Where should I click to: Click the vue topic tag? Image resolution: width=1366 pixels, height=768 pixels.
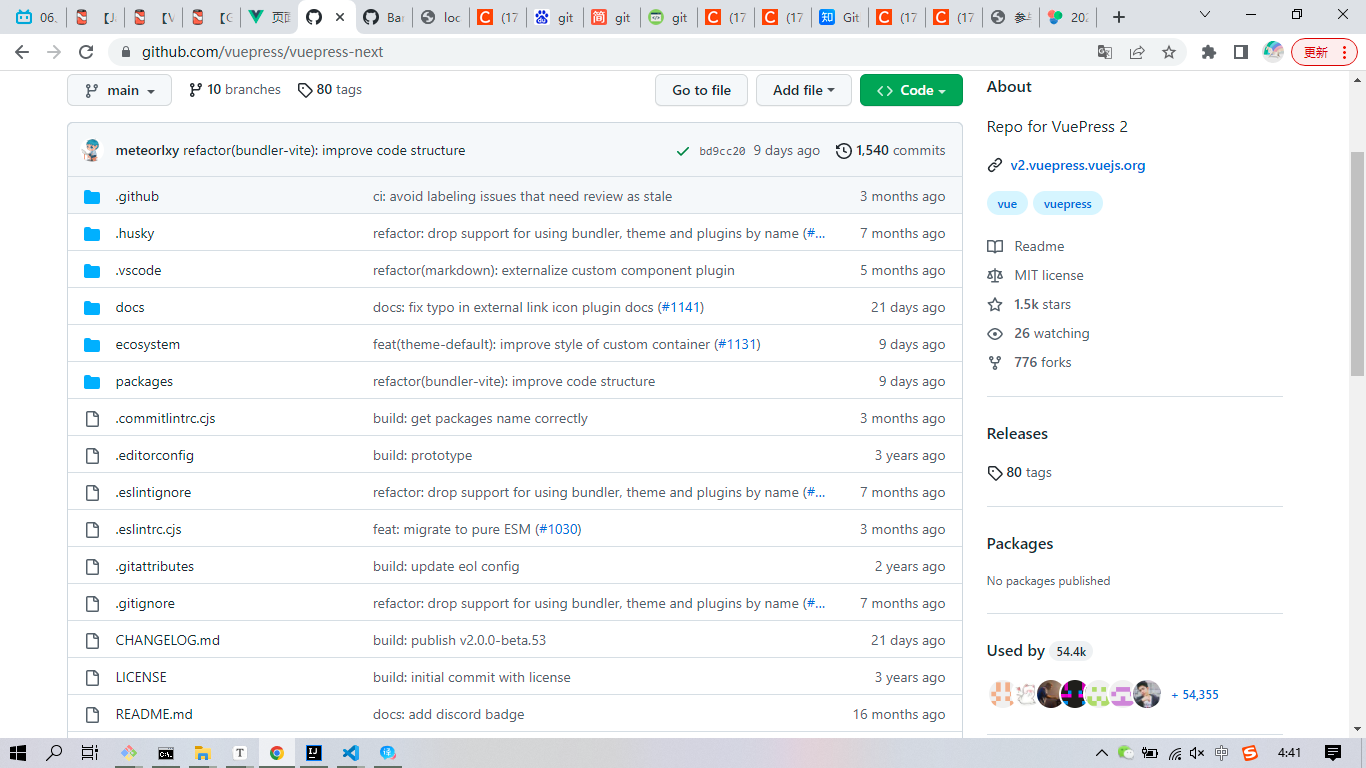click(x=1007, y=204)
